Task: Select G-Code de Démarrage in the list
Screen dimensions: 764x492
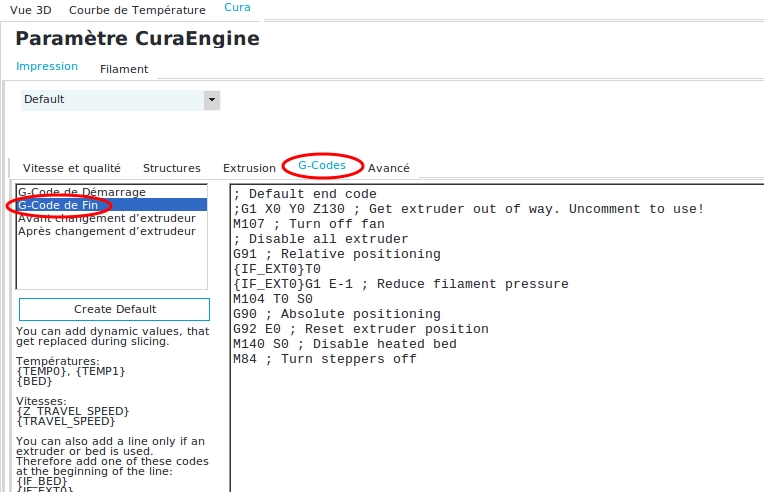Action: click(82, 192)
